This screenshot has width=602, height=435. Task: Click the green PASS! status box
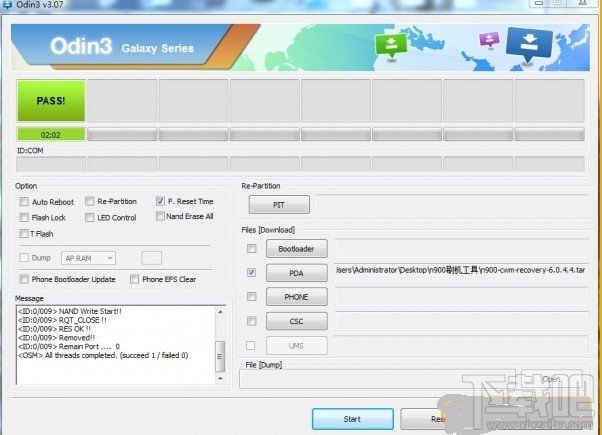coord(51,101)
